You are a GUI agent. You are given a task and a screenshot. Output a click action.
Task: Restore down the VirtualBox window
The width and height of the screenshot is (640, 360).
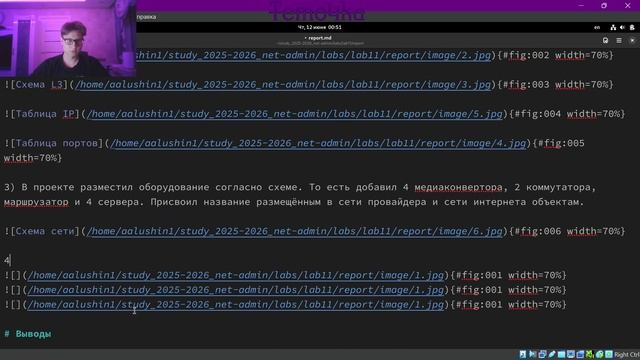(604, 6)
